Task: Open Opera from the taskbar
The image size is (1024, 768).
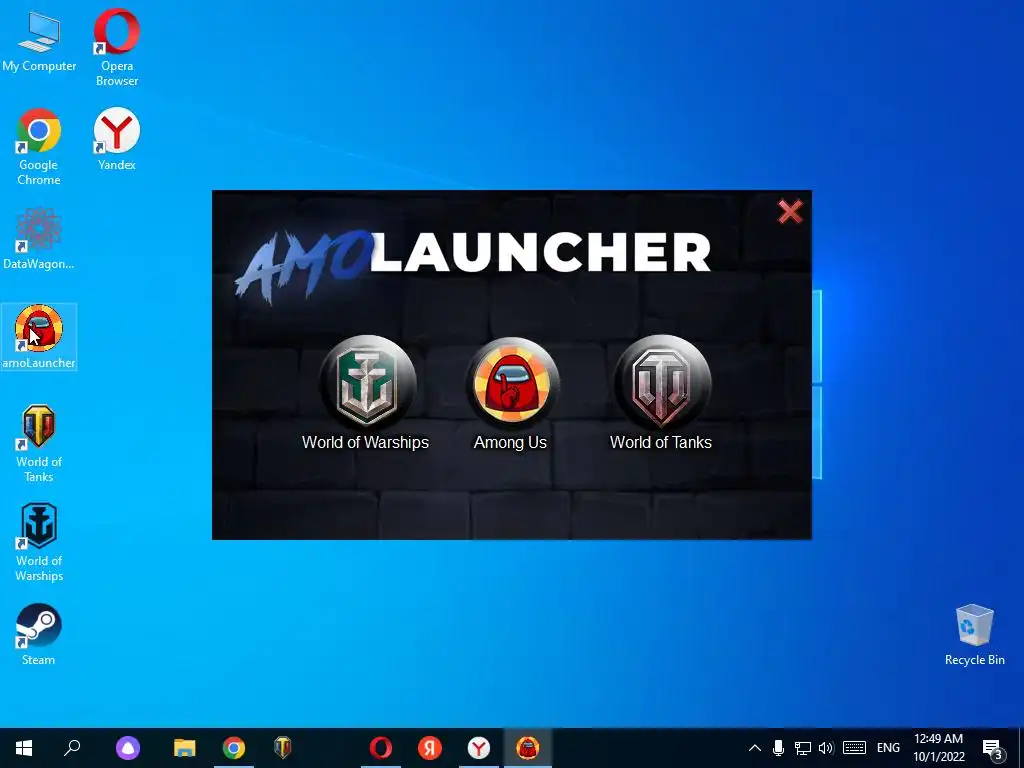Action: click(x=381, y=748)
